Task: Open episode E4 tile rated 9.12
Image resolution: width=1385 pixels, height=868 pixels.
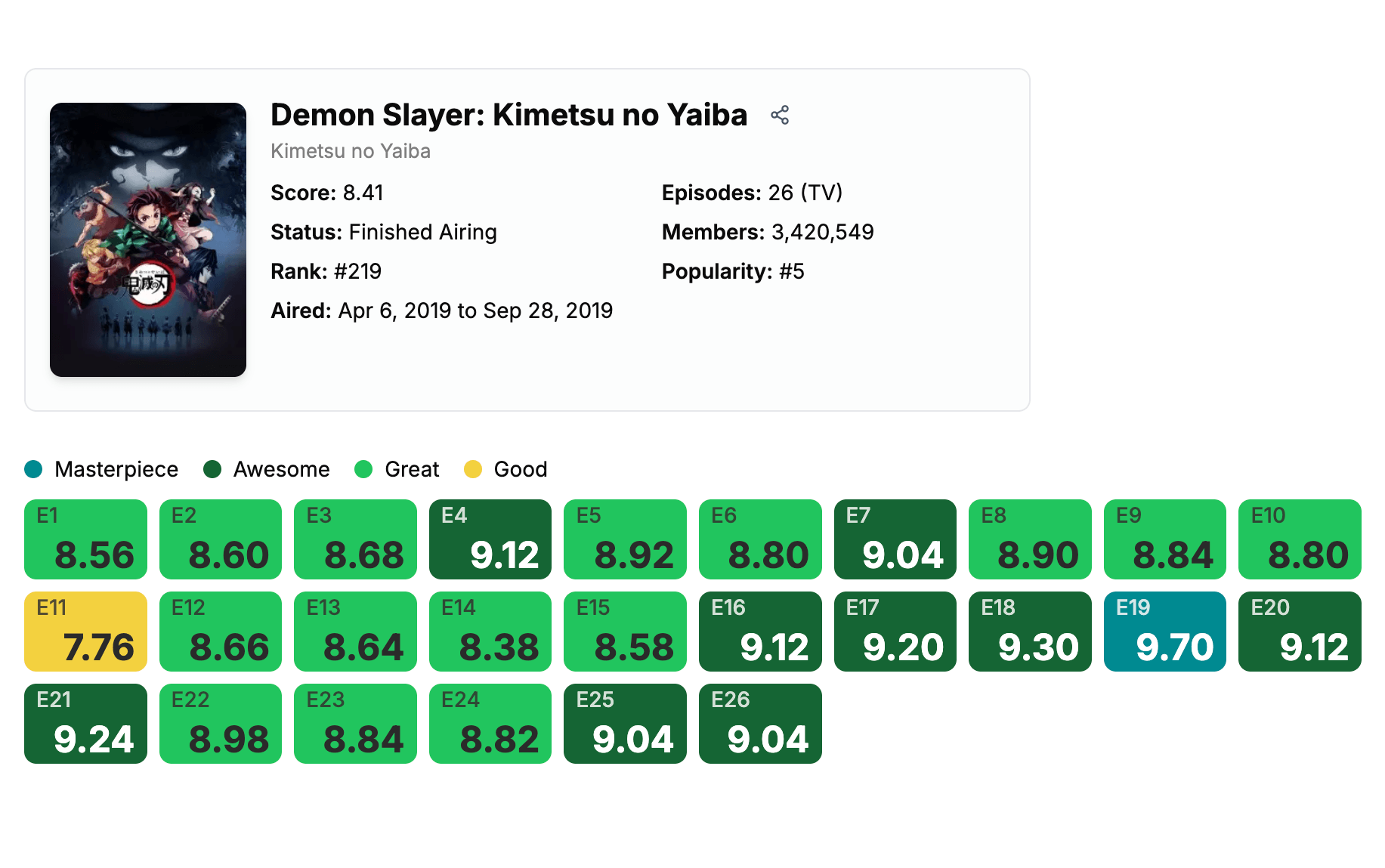Action: [490, 539]
